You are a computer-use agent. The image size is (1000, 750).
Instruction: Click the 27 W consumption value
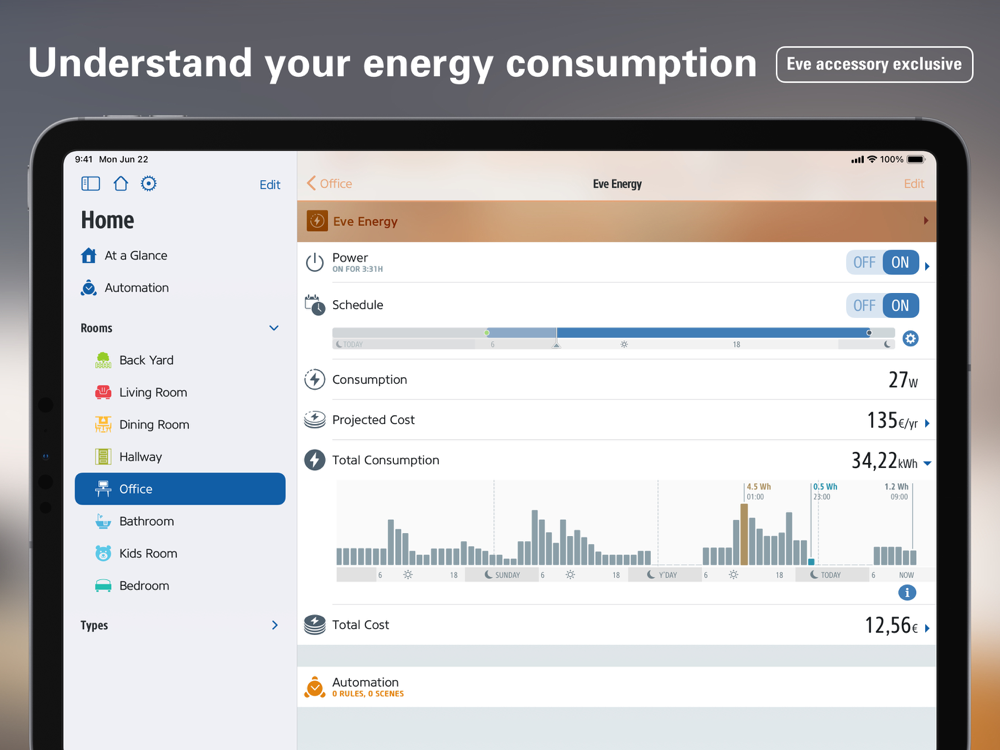click(903, 380)
